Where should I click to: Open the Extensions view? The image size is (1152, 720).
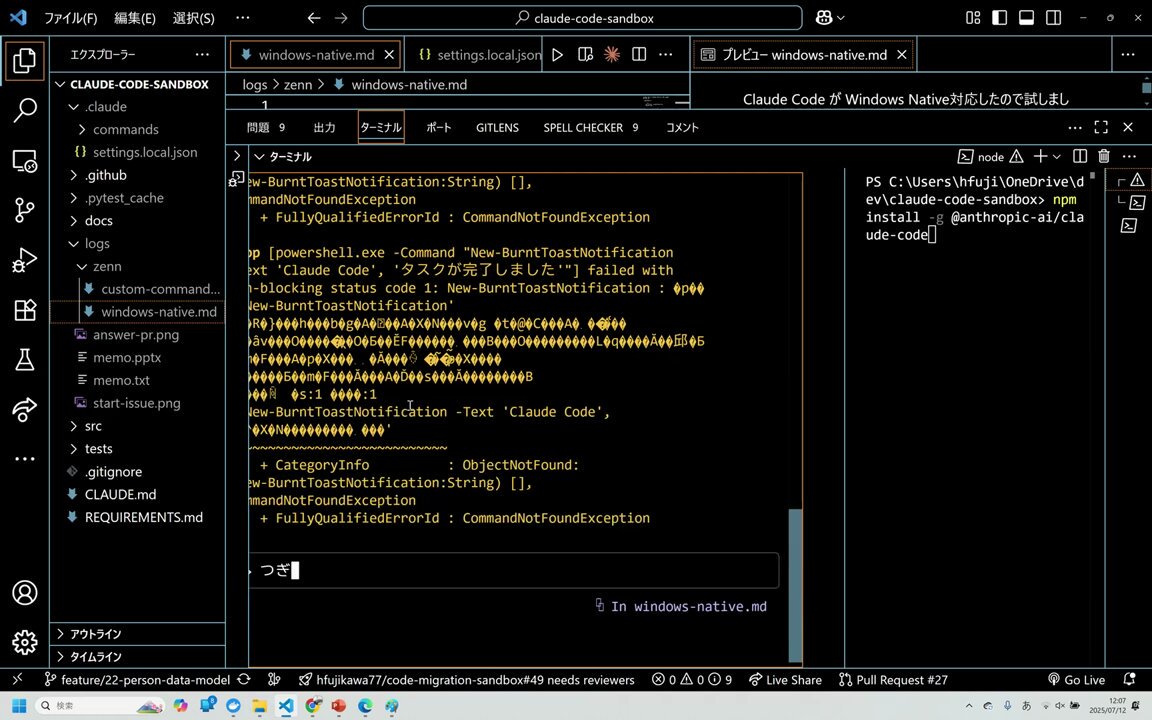[24, 309]
